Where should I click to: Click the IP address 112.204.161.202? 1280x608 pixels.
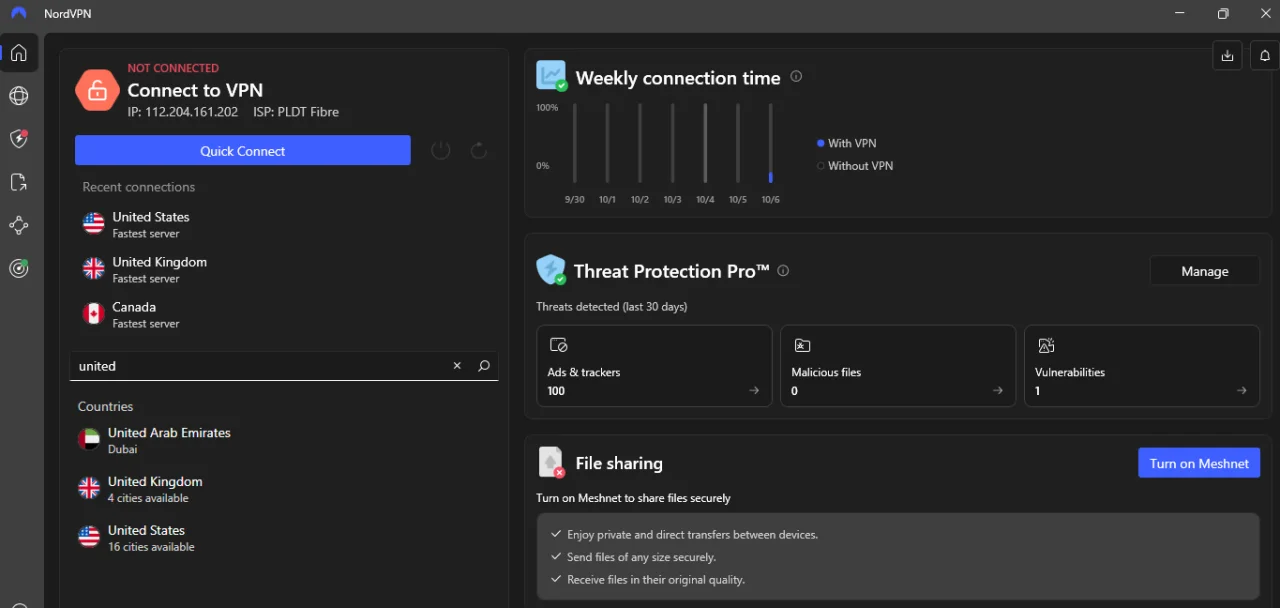(183, 112)
